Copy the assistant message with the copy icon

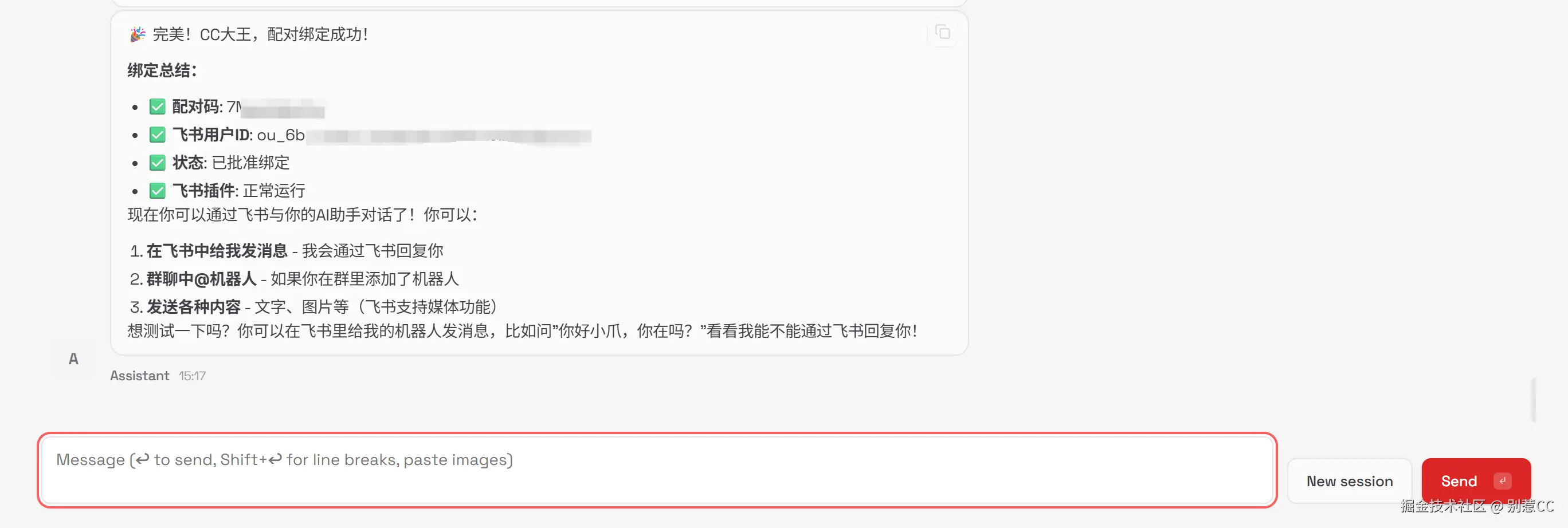942,32
